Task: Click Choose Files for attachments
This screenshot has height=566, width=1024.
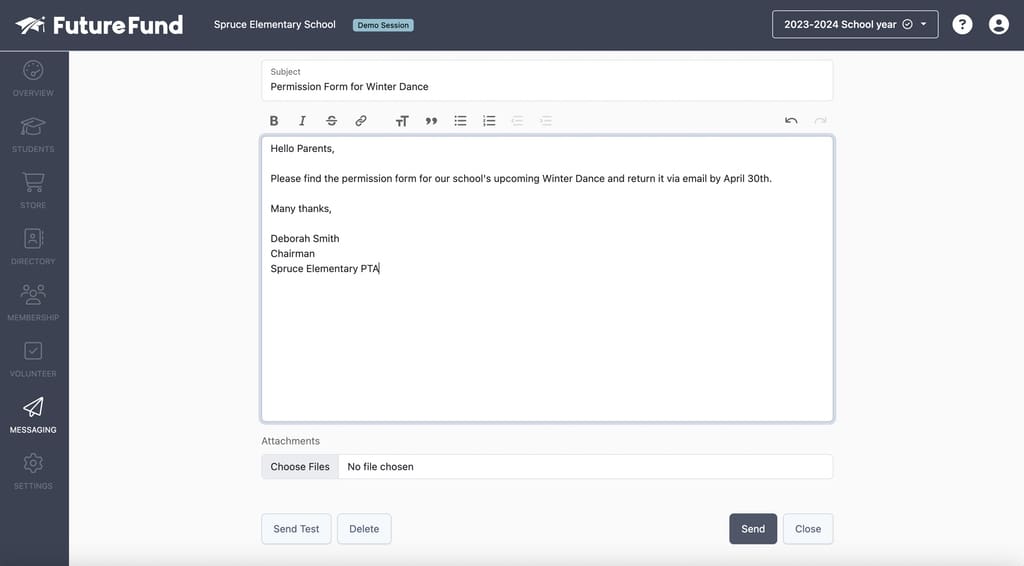Action: (300, 467)
